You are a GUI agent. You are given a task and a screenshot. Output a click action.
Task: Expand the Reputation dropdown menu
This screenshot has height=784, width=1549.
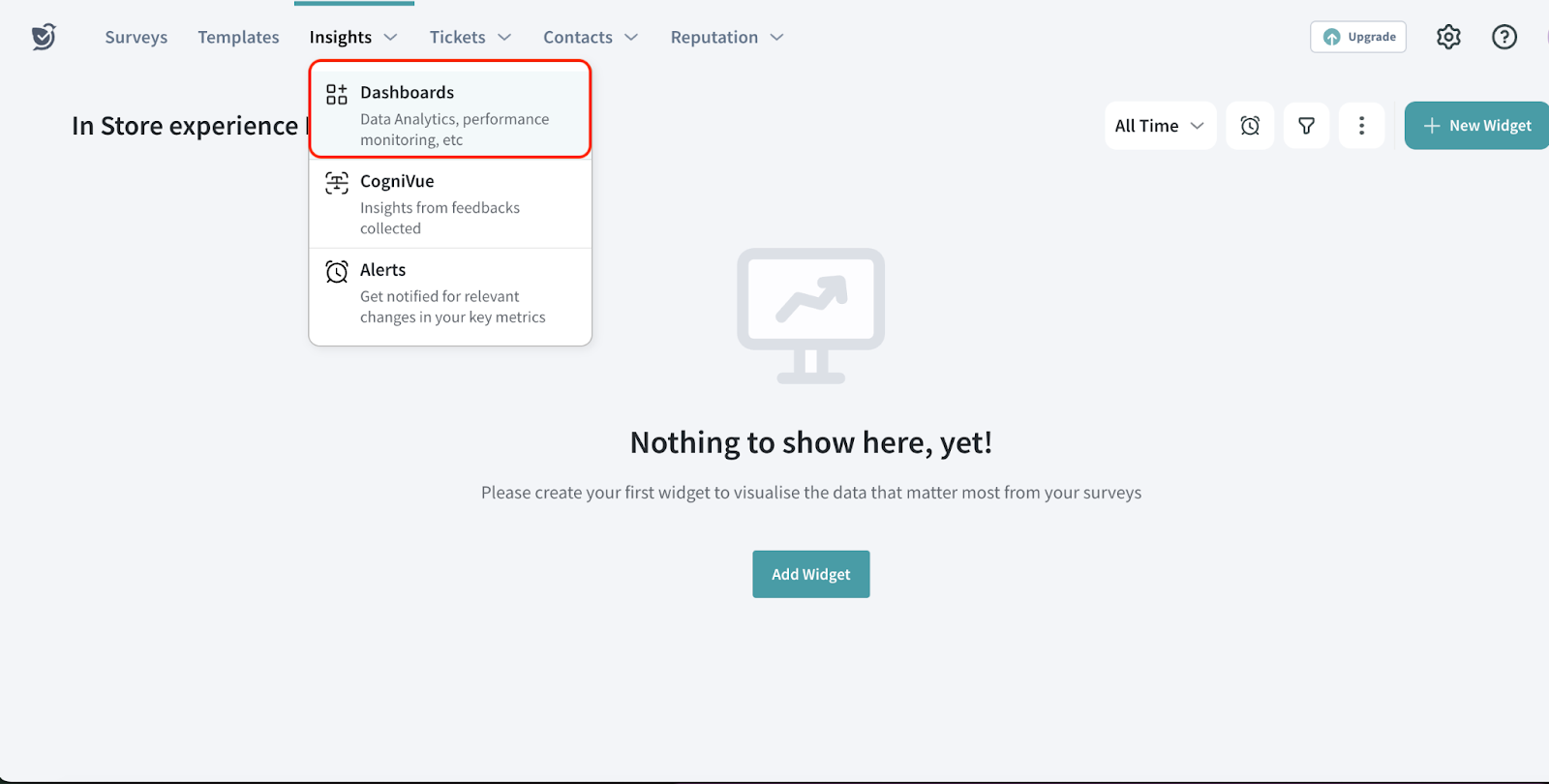727,37
